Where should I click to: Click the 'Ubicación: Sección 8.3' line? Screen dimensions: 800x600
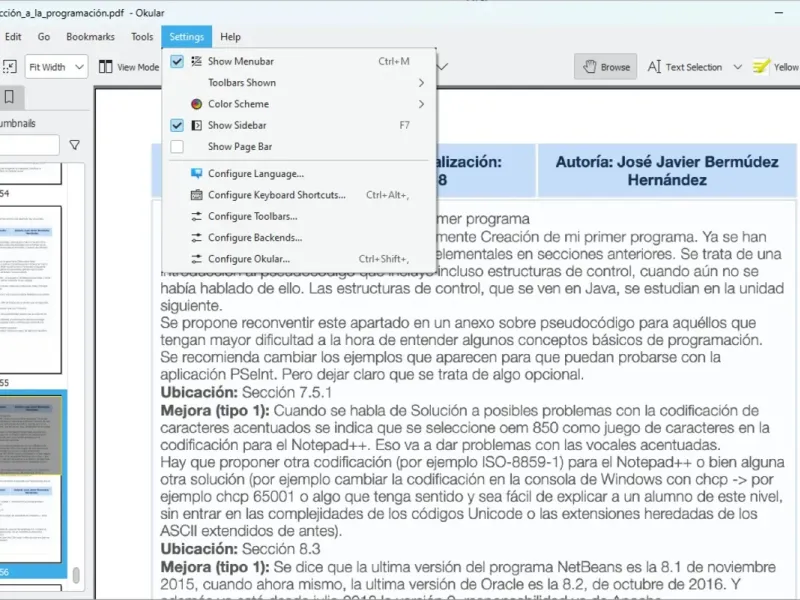pyautogui.click(x=240, y=549)
